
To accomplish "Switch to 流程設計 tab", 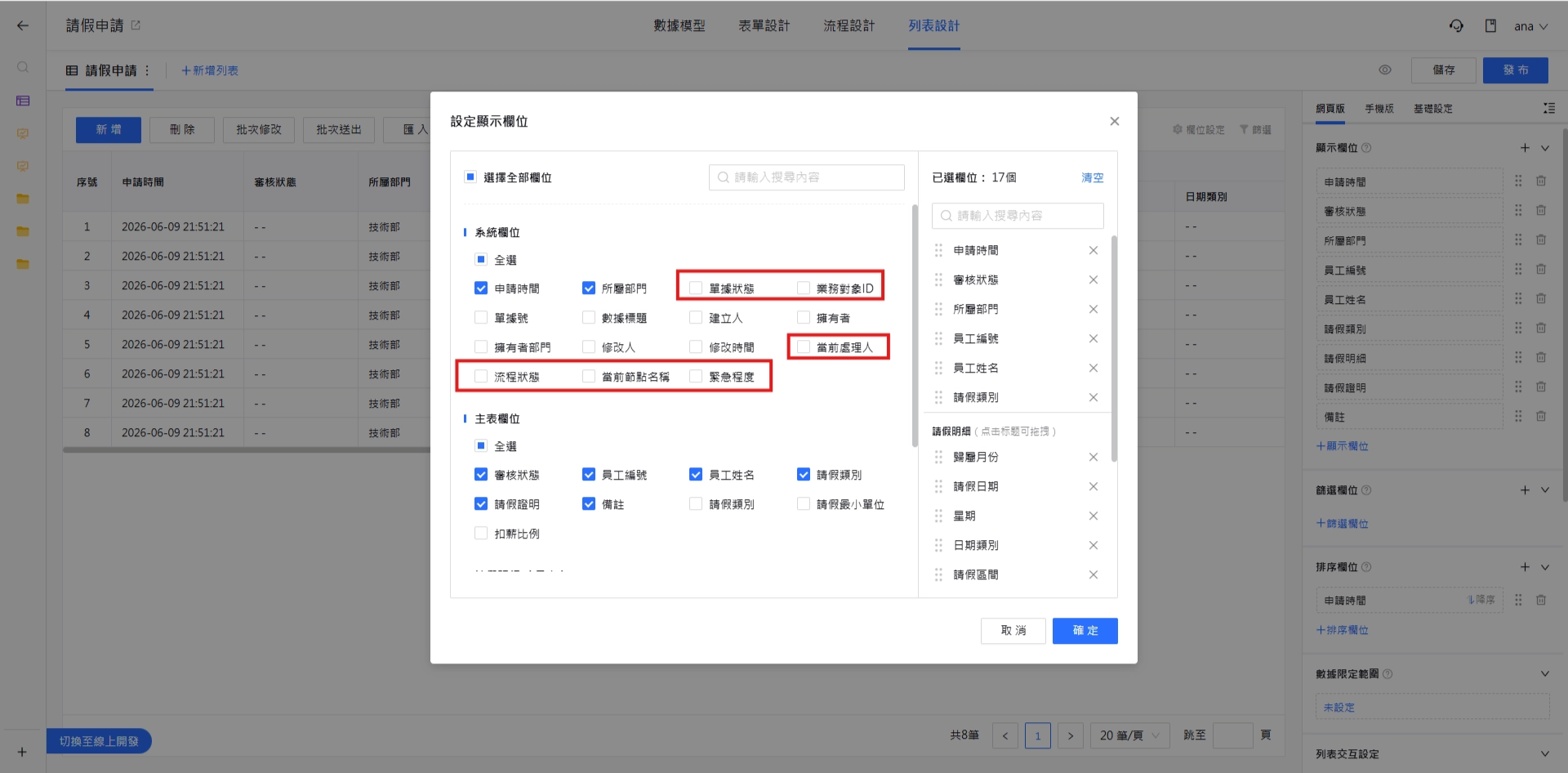I will (849, 25).
